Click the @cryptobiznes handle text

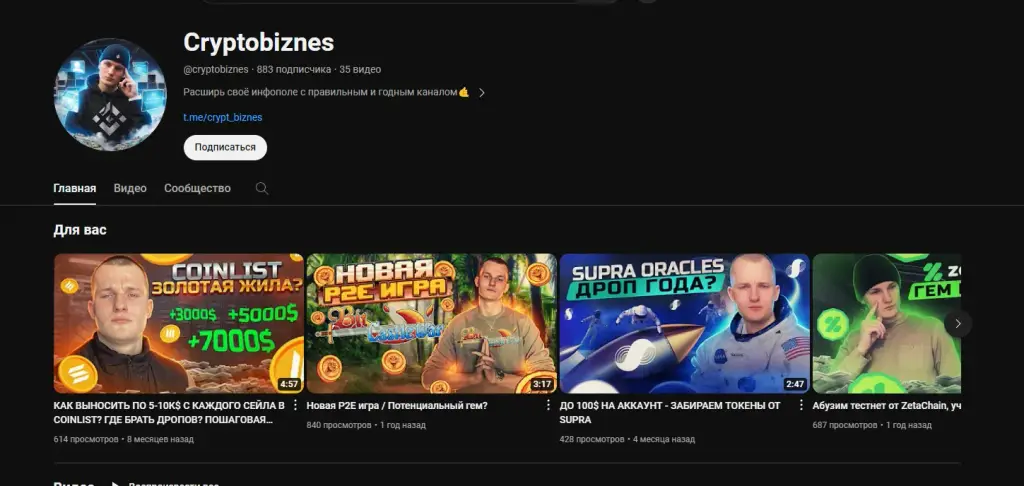216,69
